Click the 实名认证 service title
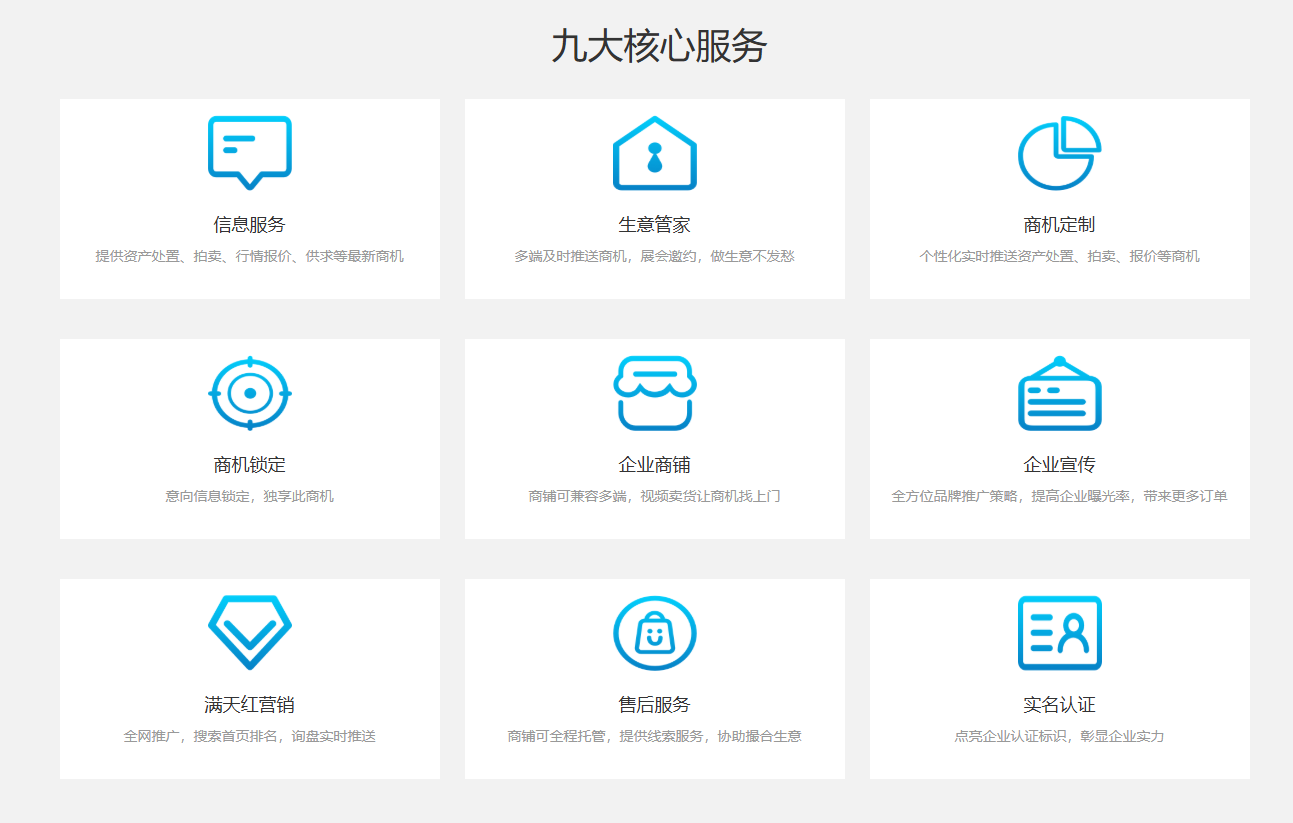The height and width of the screenshot is (823, 1293). (1059, 705)
